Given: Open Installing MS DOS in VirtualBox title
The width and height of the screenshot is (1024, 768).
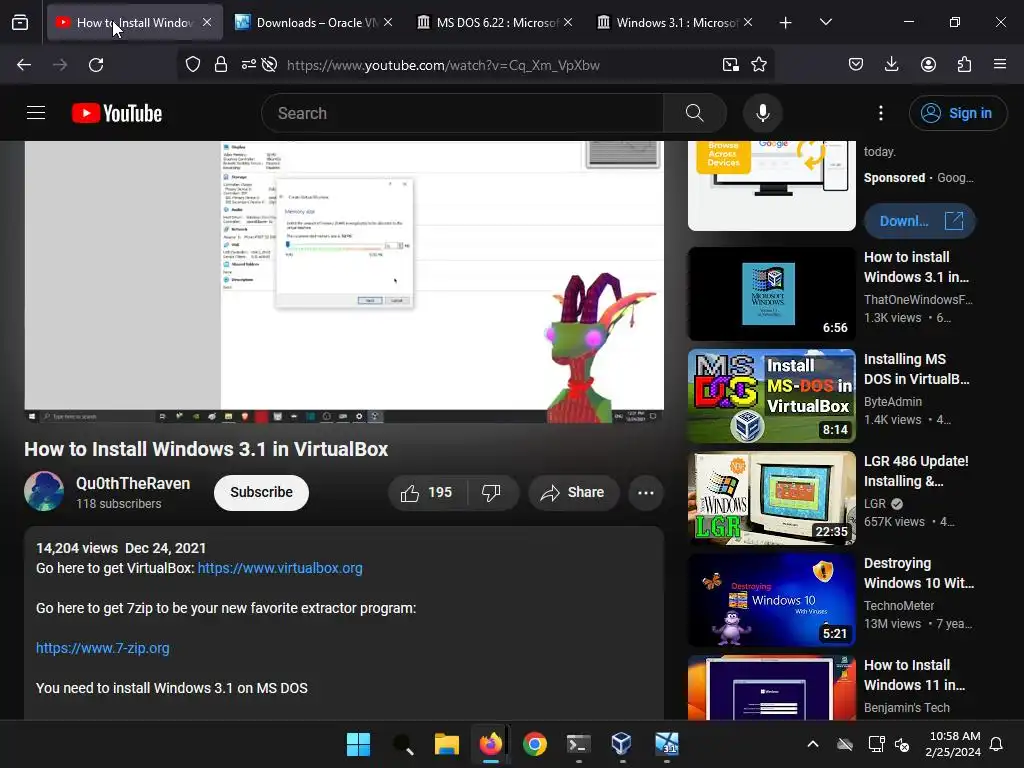Looking at the screenshot, I should point(916,369).
